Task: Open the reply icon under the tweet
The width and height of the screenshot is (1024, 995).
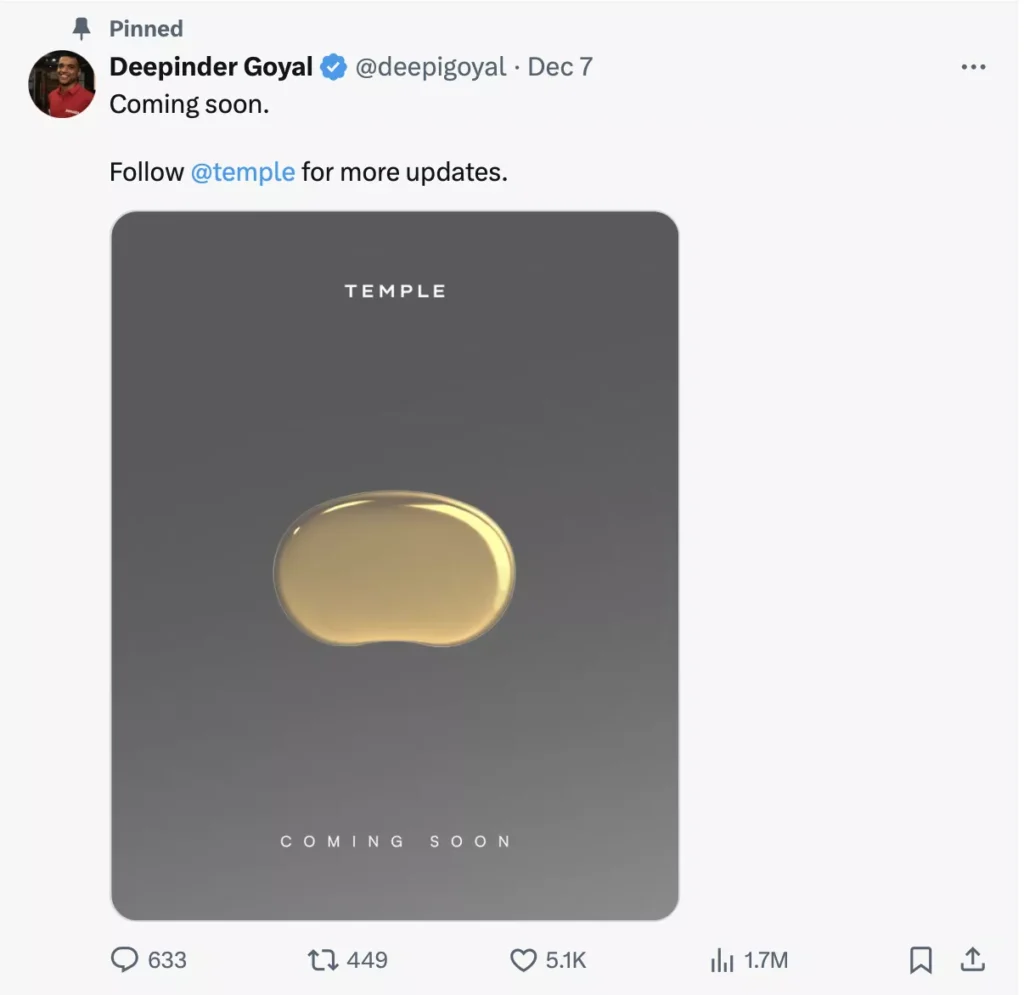Action: [x=124, y=960]
